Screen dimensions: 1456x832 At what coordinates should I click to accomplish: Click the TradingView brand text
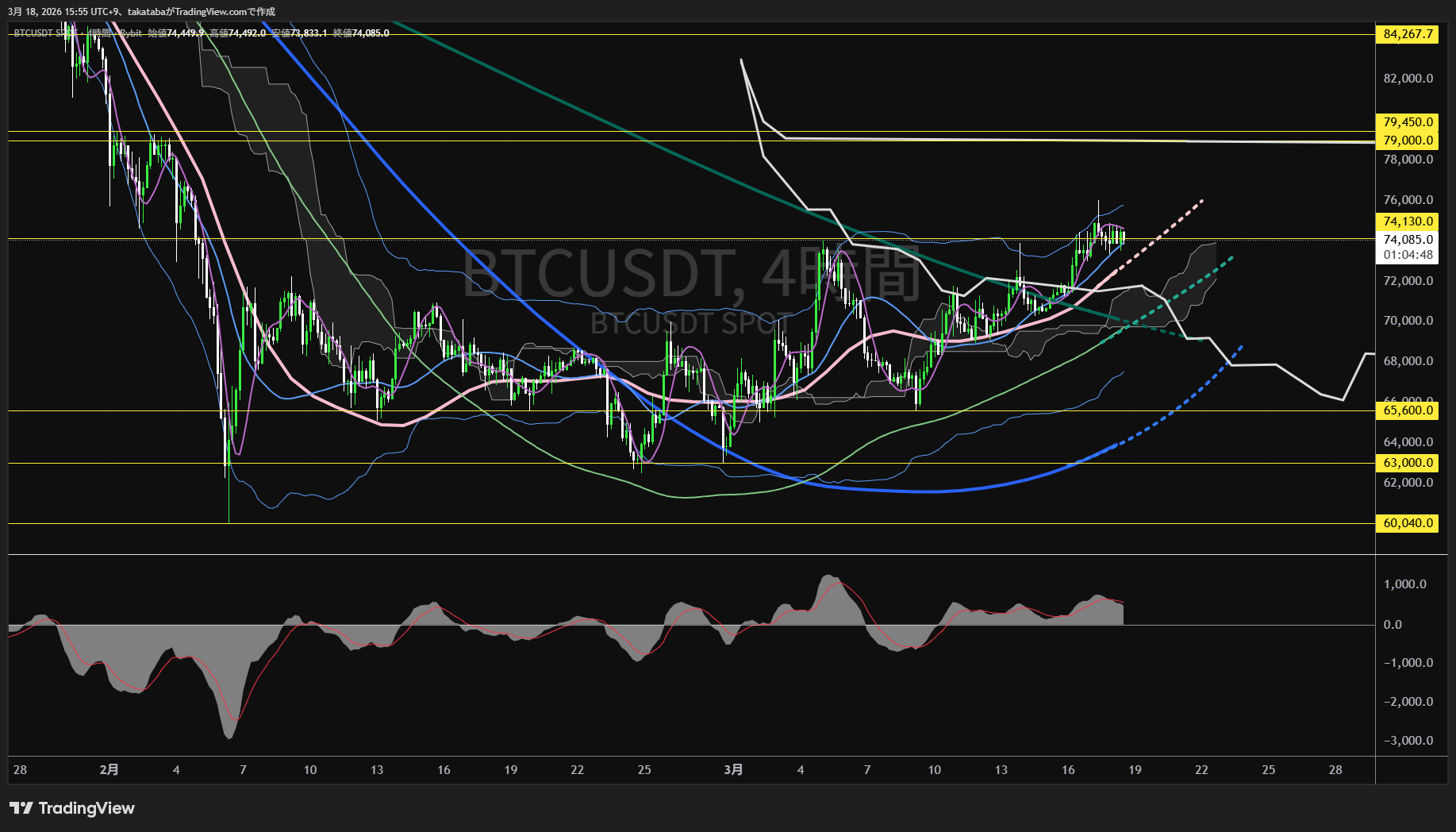point(86,808)
